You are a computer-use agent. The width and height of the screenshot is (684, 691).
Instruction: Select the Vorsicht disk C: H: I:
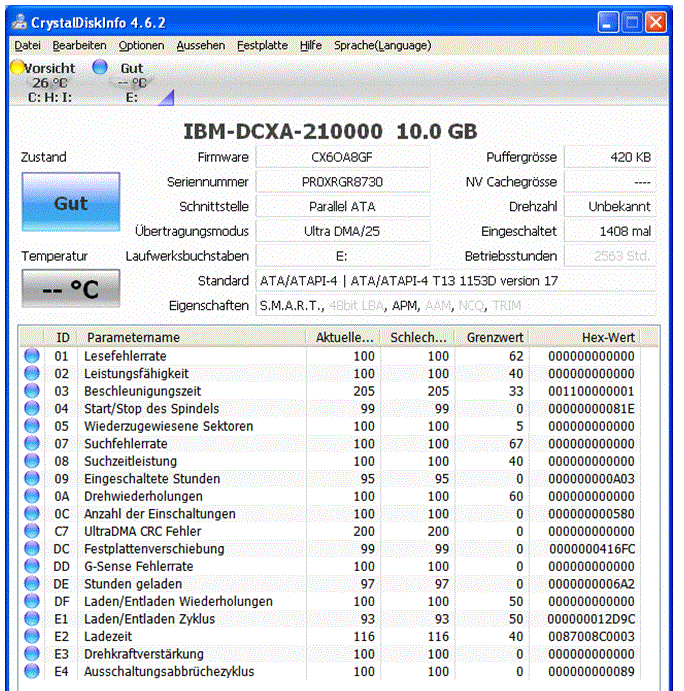pyautogui.click(x=49, y=82)
